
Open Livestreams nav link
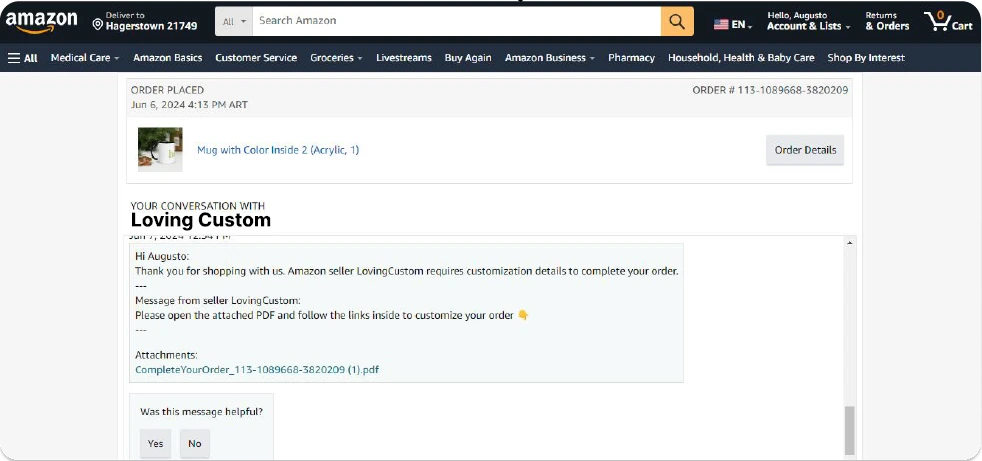click(x=403, y=58)
